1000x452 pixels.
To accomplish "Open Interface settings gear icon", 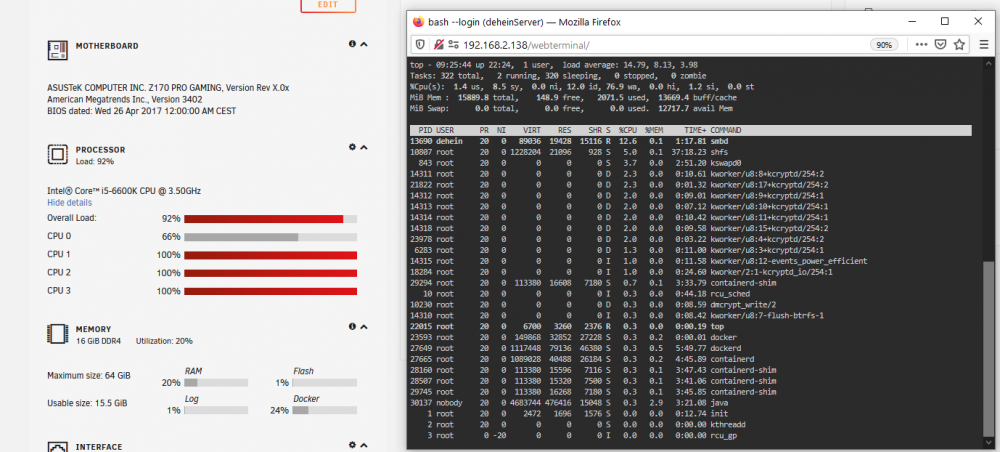I will tap(352, 445).
